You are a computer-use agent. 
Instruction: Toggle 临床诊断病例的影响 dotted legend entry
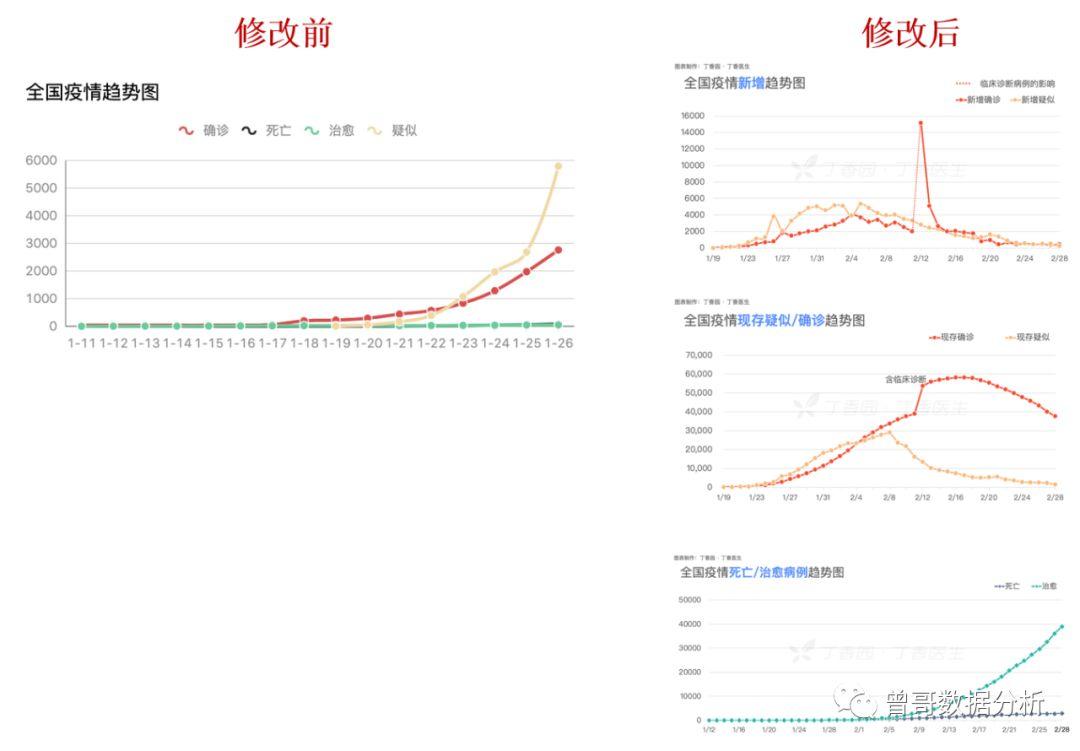1006,83
